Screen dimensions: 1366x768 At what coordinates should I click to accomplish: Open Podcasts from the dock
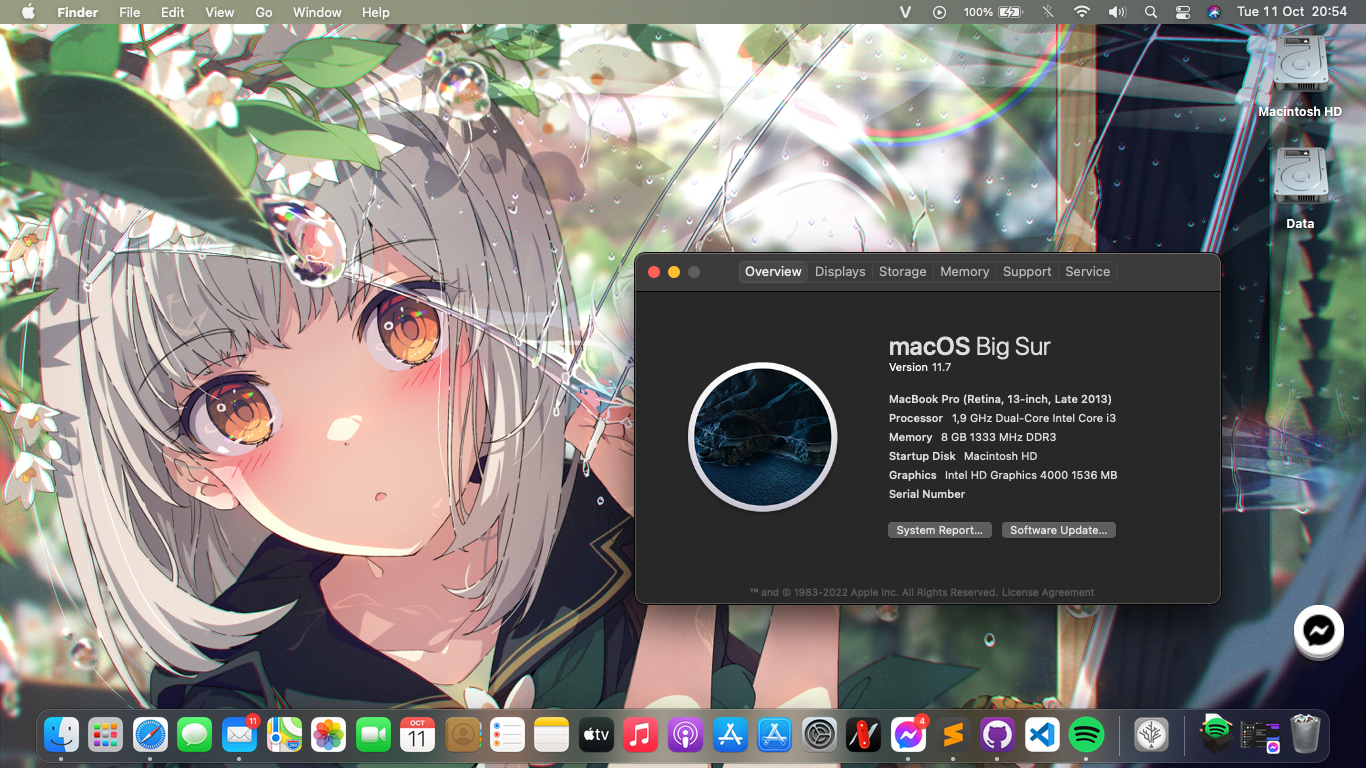[x=685, y=735]
